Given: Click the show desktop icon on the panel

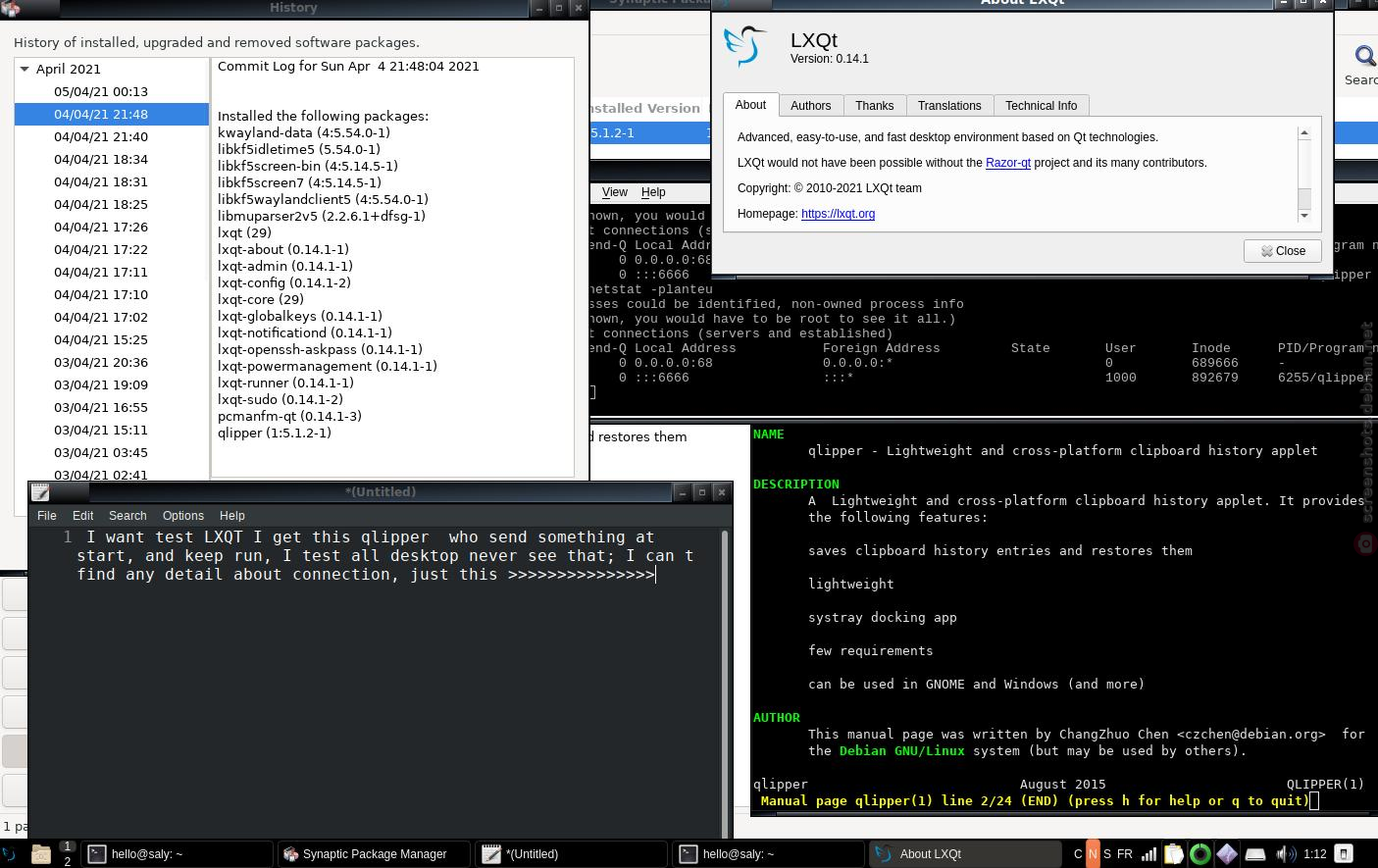Looking at the screenshot, I should click(x=1344, y=853).
